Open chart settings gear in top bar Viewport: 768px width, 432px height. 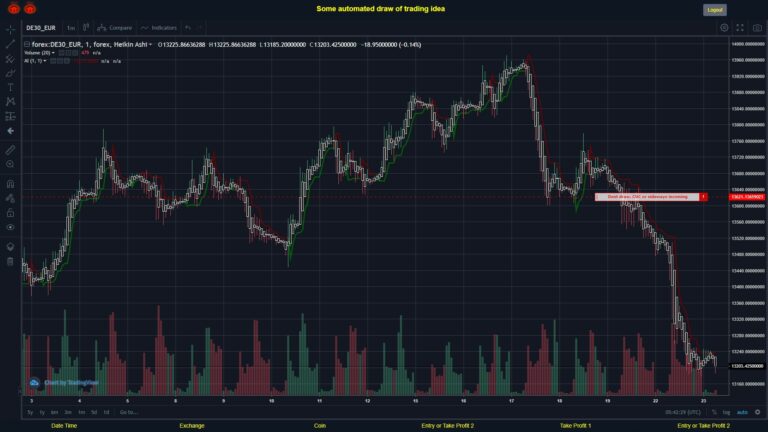[724, 28]
